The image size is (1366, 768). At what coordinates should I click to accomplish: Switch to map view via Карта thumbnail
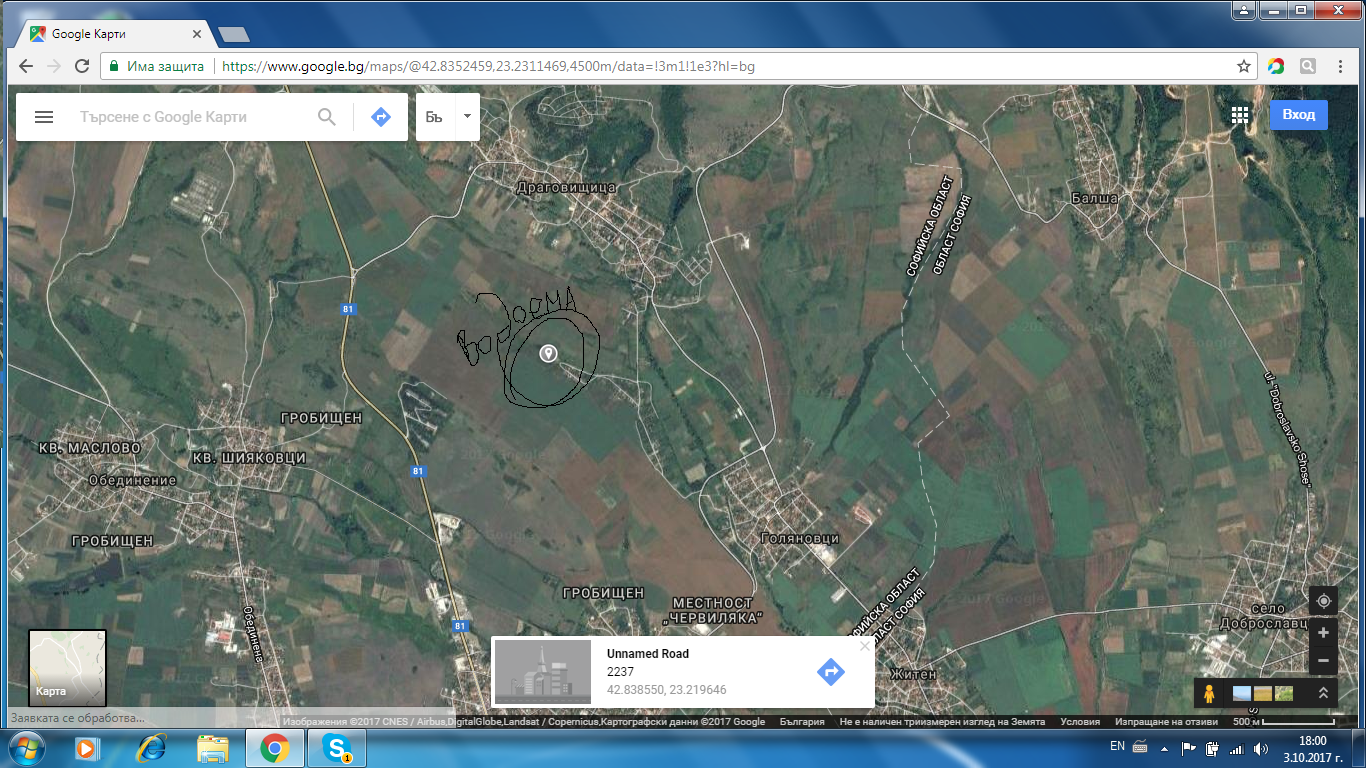coord(67,667)
